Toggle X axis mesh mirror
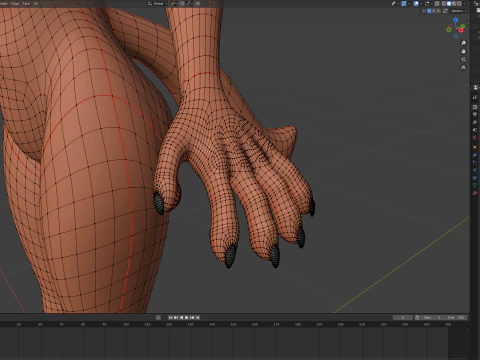480x360 pixels. [429, 11]
